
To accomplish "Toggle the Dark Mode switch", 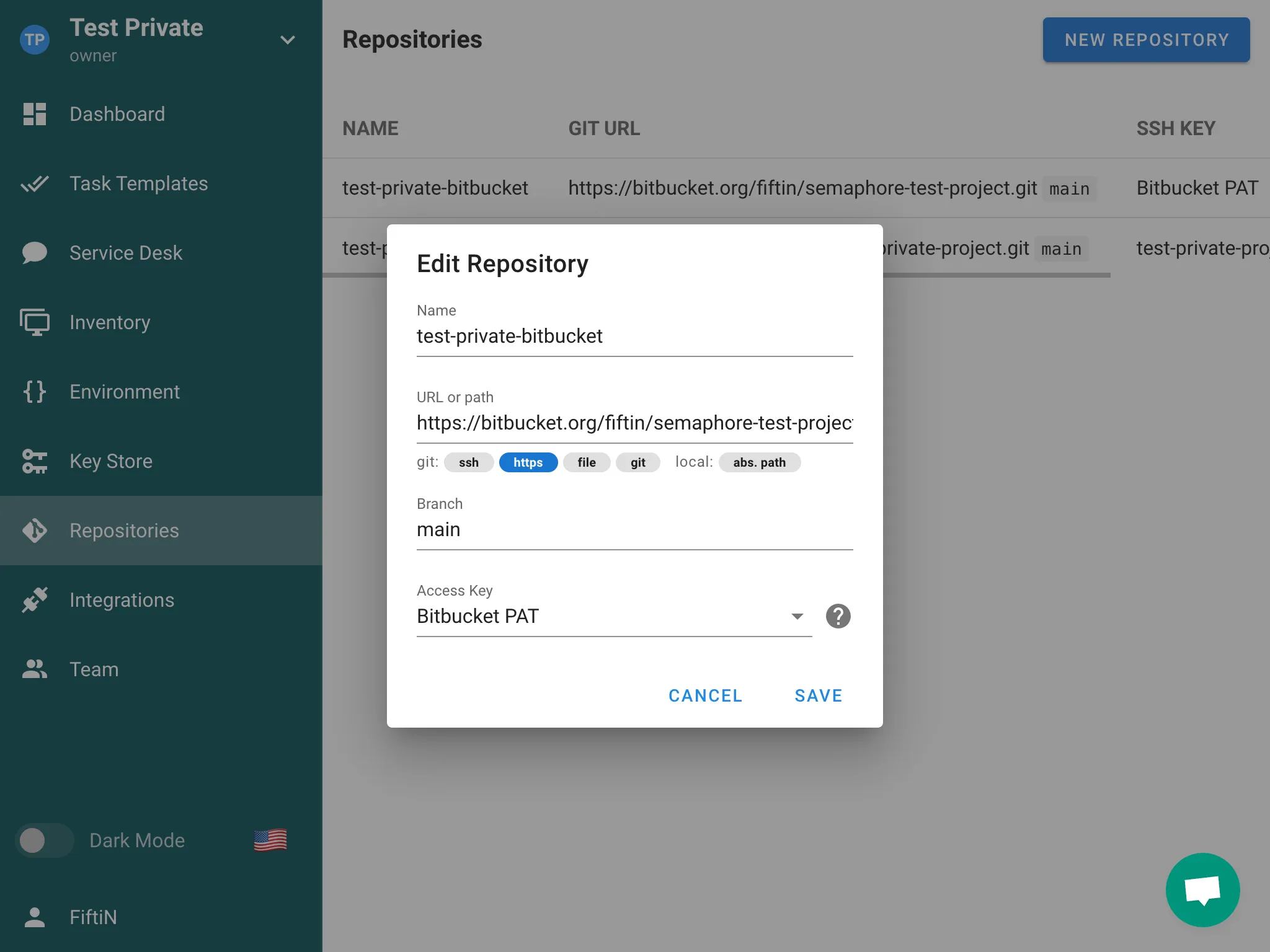I will point(45,840).
